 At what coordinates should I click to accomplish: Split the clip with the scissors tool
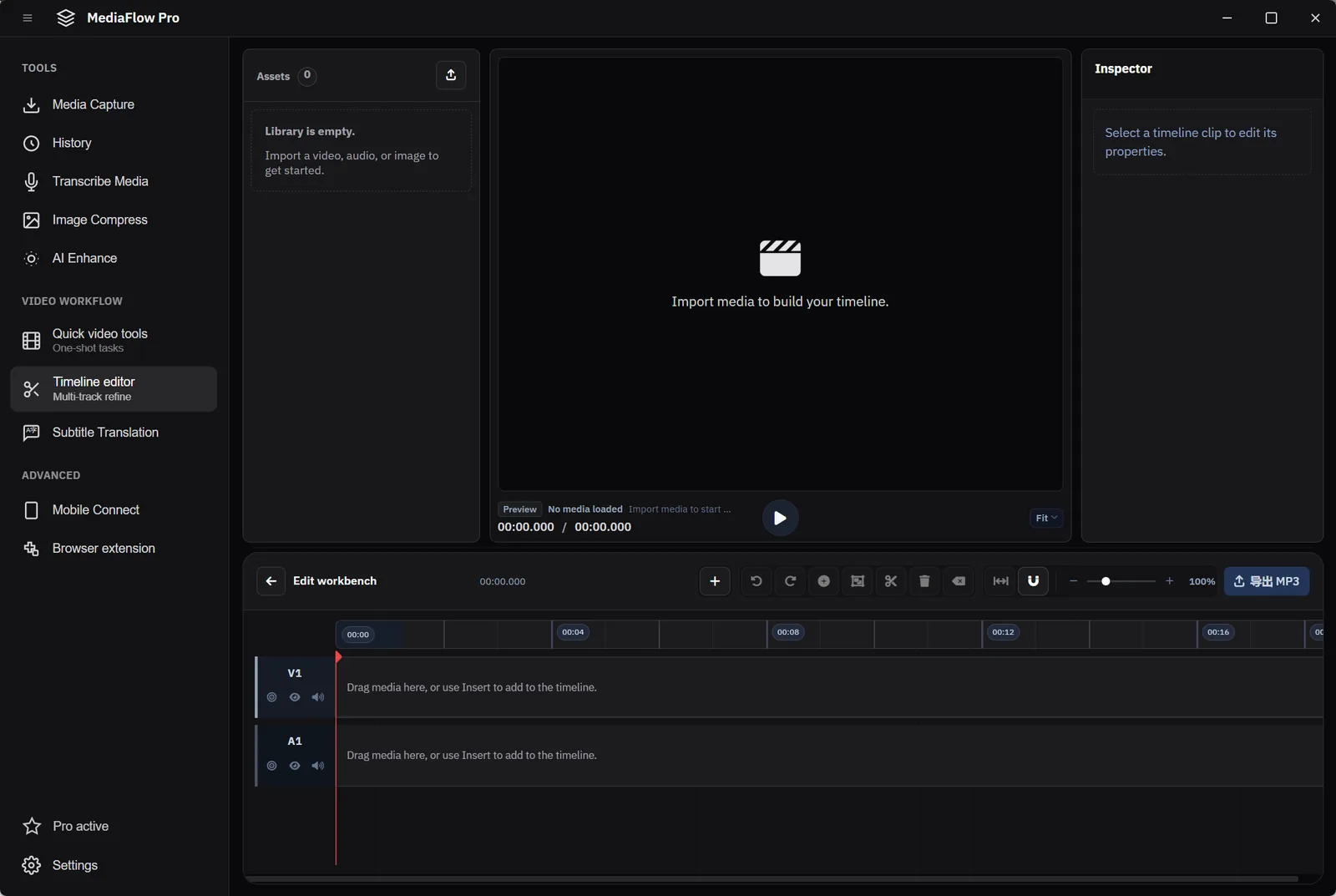891,581
